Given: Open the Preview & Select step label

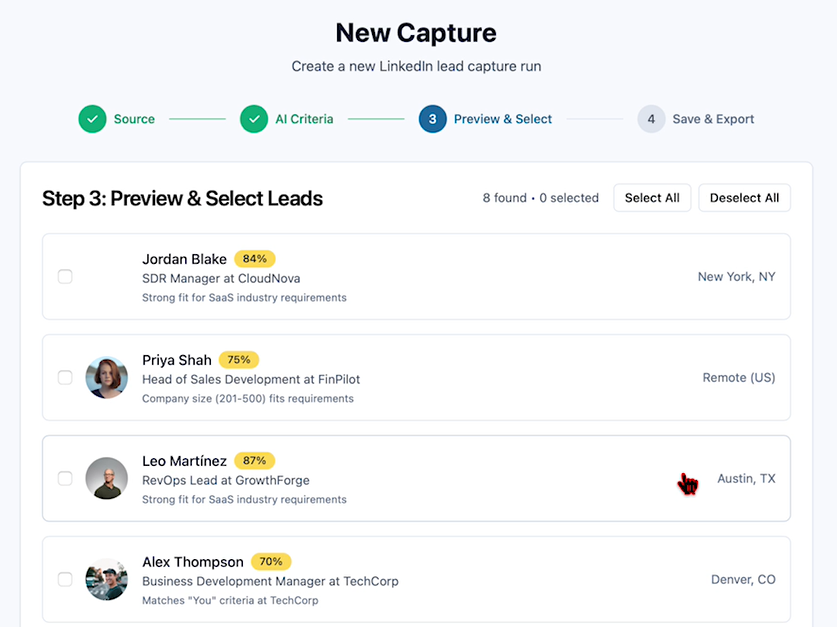Looking at the screenshot, I should coord(502,119).
